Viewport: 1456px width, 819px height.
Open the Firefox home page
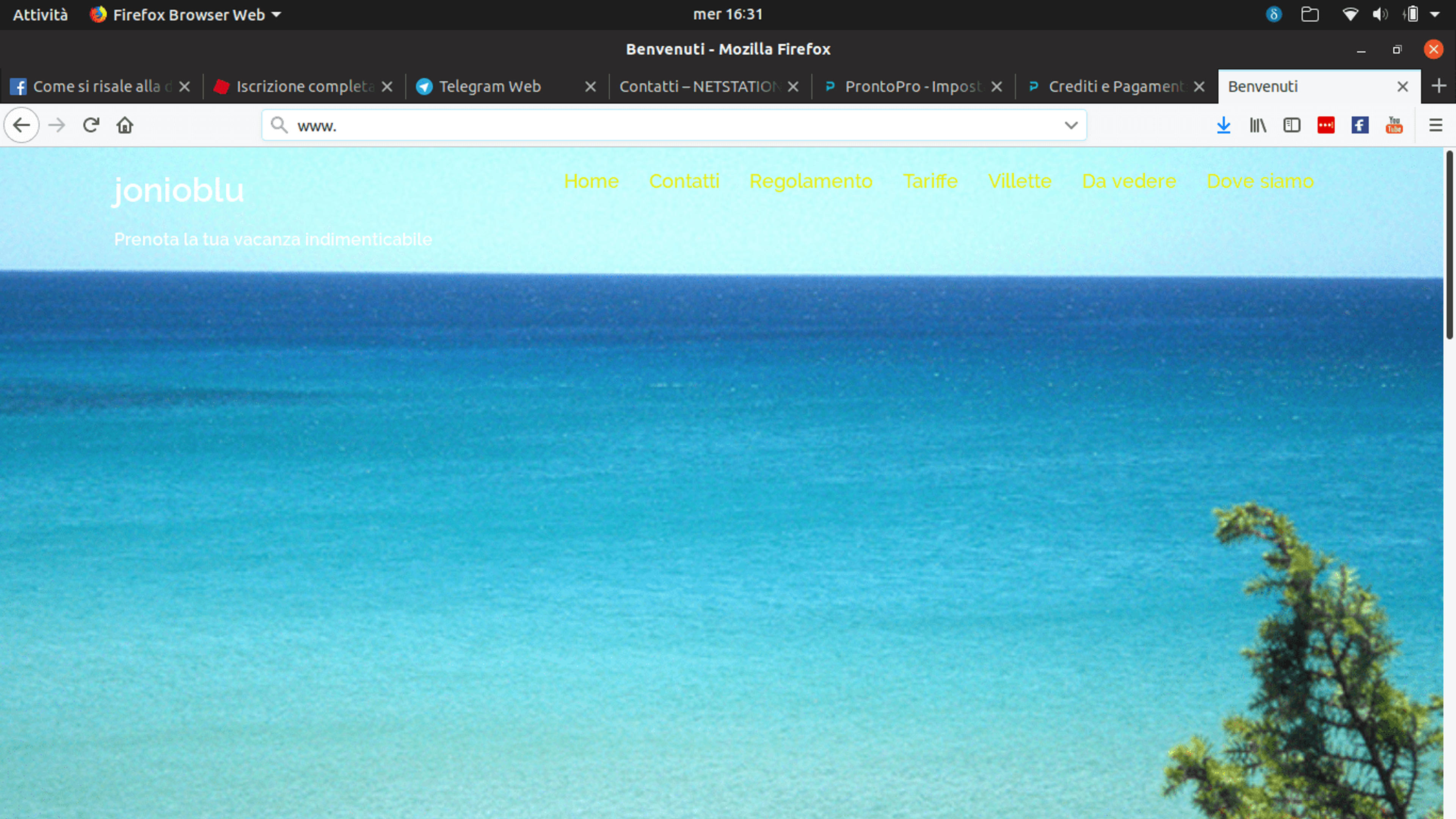tap(125, 125)
